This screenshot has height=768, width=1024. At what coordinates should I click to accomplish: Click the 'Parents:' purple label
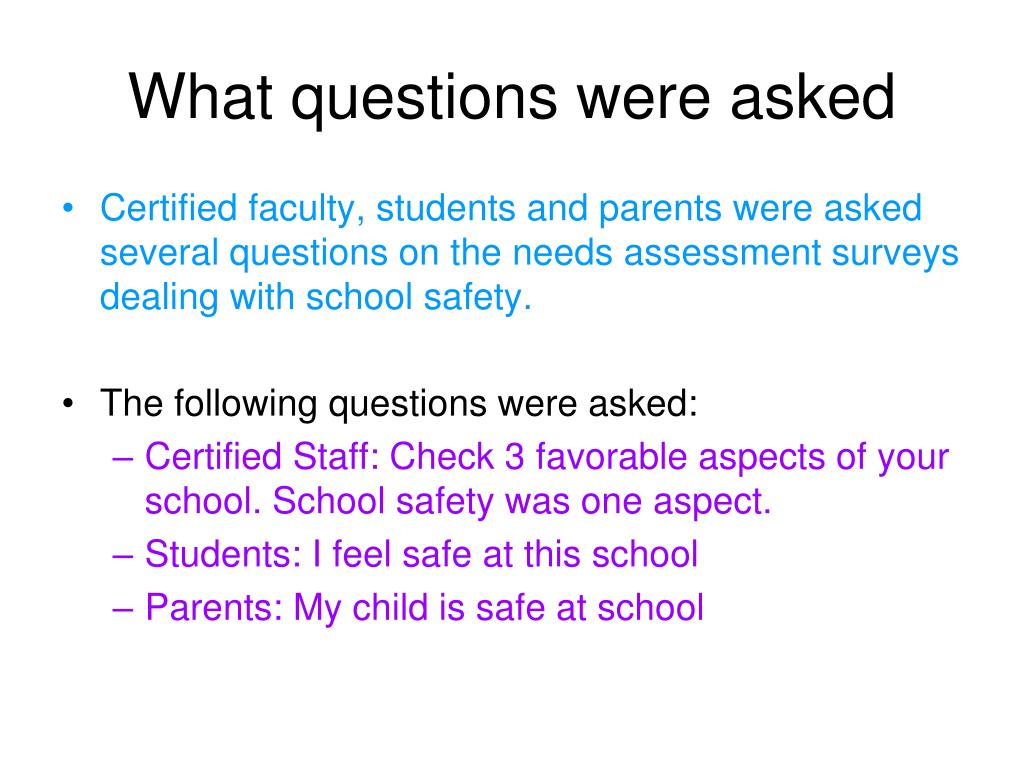[x=214, y=607]
